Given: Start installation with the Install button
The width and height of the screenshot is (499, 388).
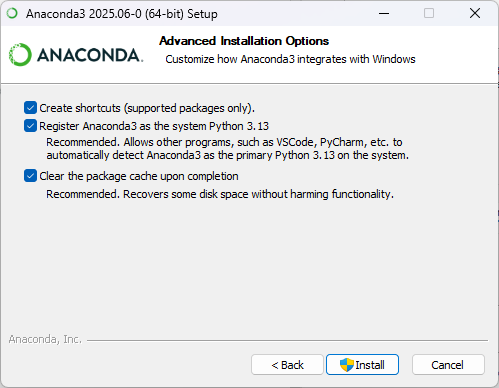Looking at the screenshot, I should [362, 365].
